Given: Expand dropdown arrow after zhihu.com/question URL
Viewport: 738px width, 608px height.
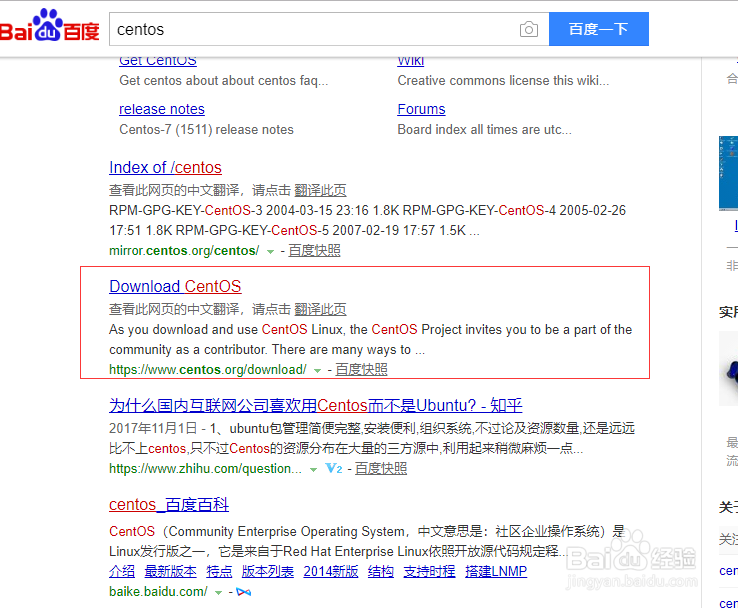Looking at the screenshot, I should (x=313, y=470).
